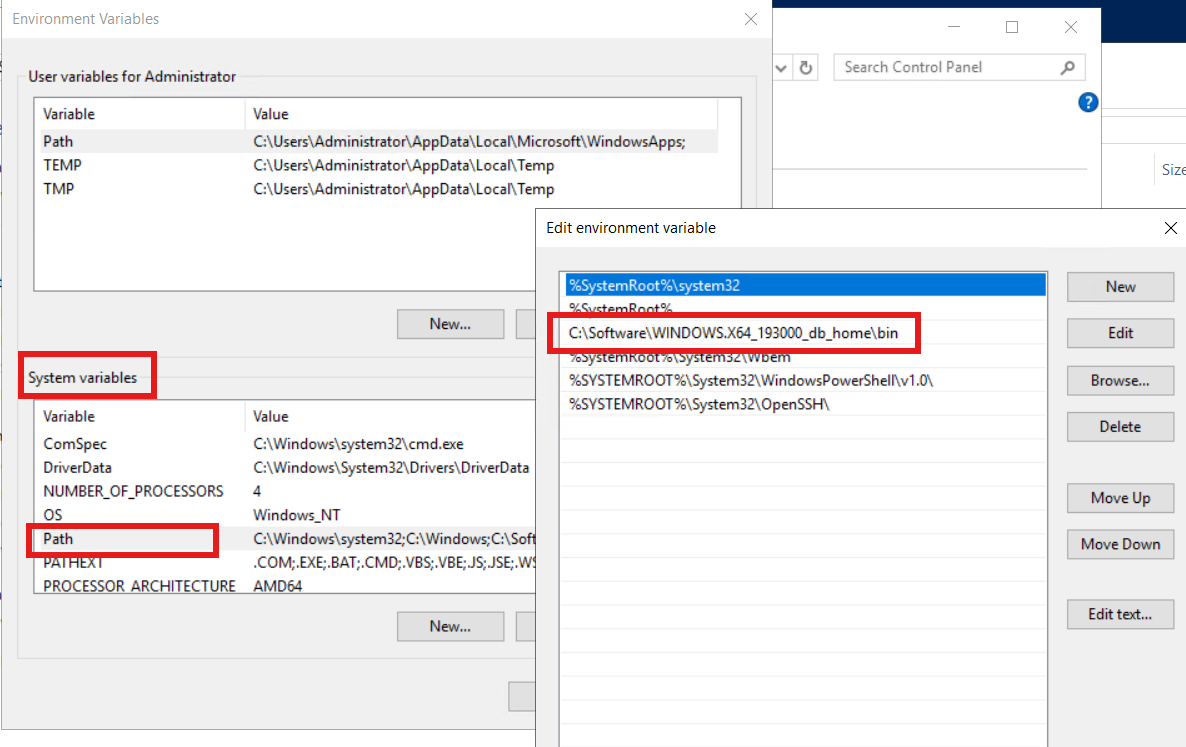
Task: Select the system Path variable row
Action: point(287,539)
